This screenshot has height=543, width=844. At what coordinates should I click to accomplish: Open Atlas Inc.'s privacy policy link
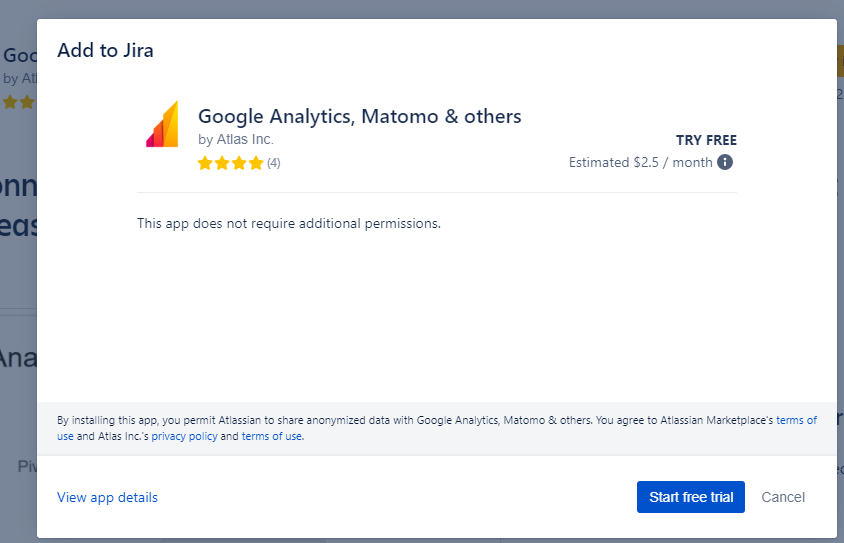(x=184, y=437)
